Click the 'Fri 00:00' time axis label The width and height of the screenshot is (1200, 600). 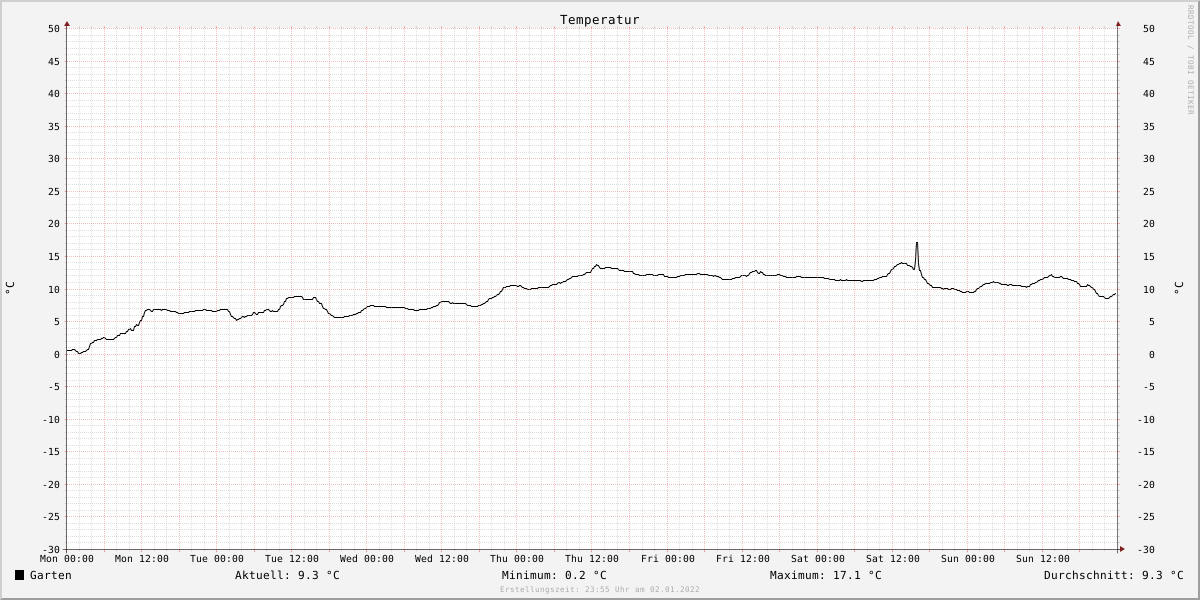pyautogui.click(x=668, y=559)
